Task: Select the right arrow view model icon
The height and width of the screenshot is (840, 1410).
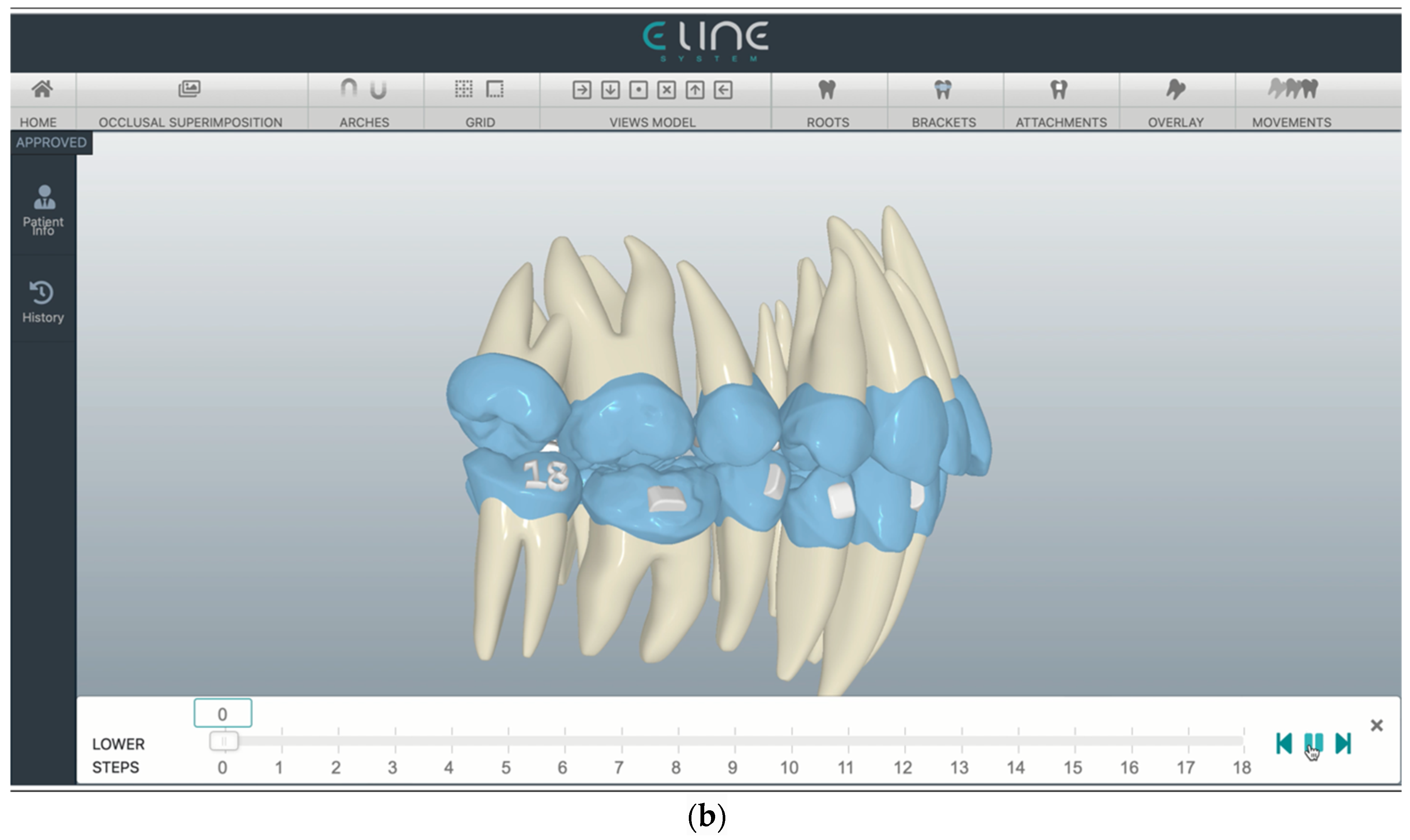Action: tap(582, 91)
